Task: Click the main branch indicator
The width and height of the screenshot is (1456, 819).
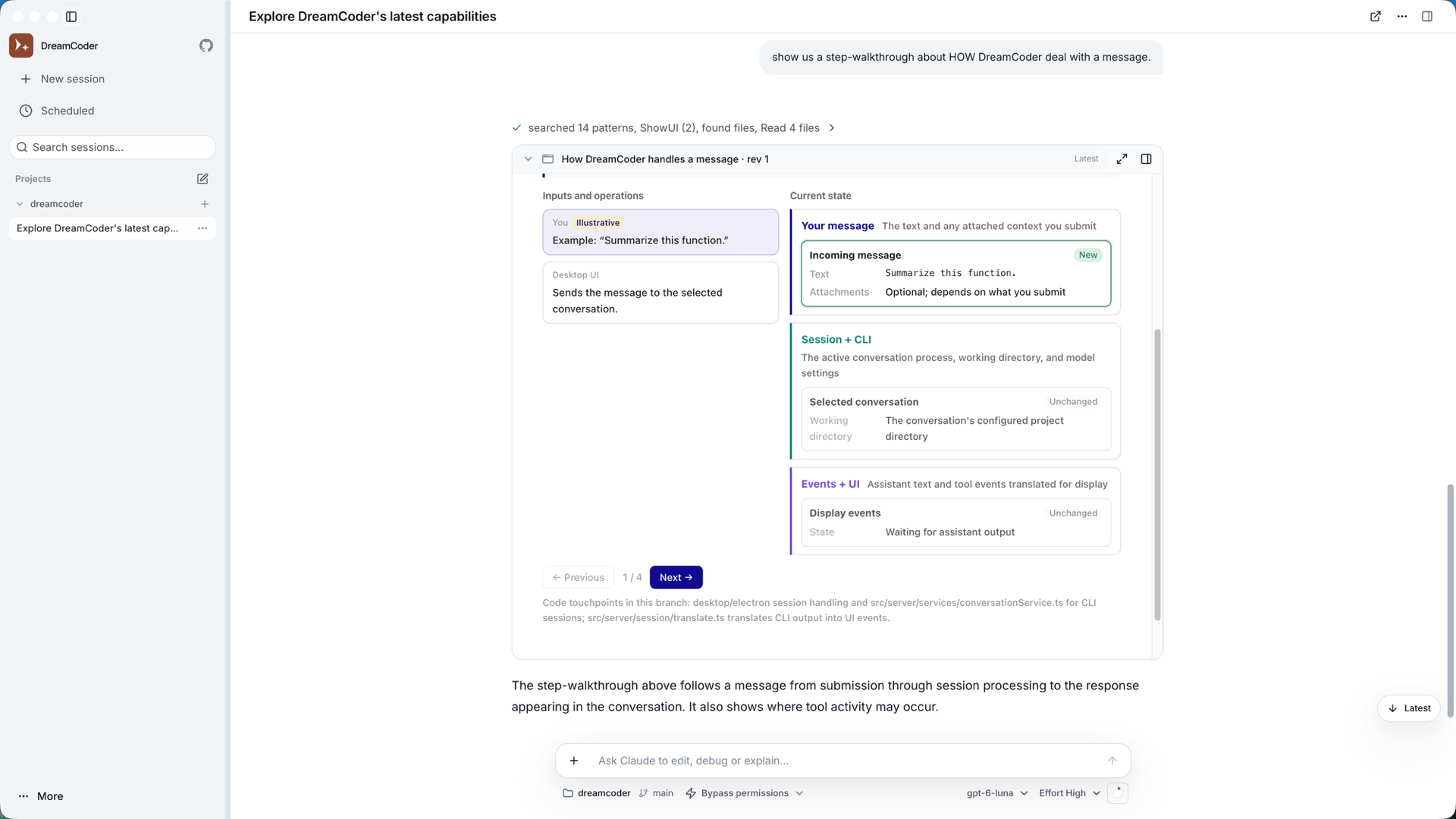Action: click(656, 793)
